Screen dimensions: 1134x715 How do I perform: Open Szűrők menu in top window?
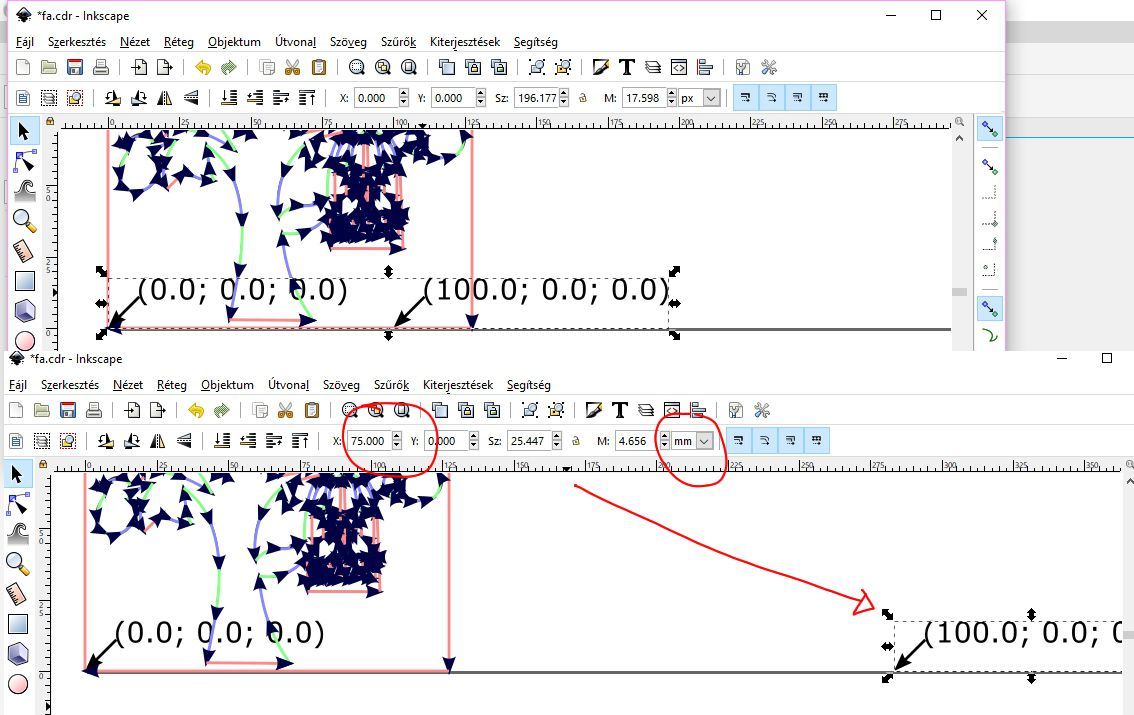(x=395, y=42)
